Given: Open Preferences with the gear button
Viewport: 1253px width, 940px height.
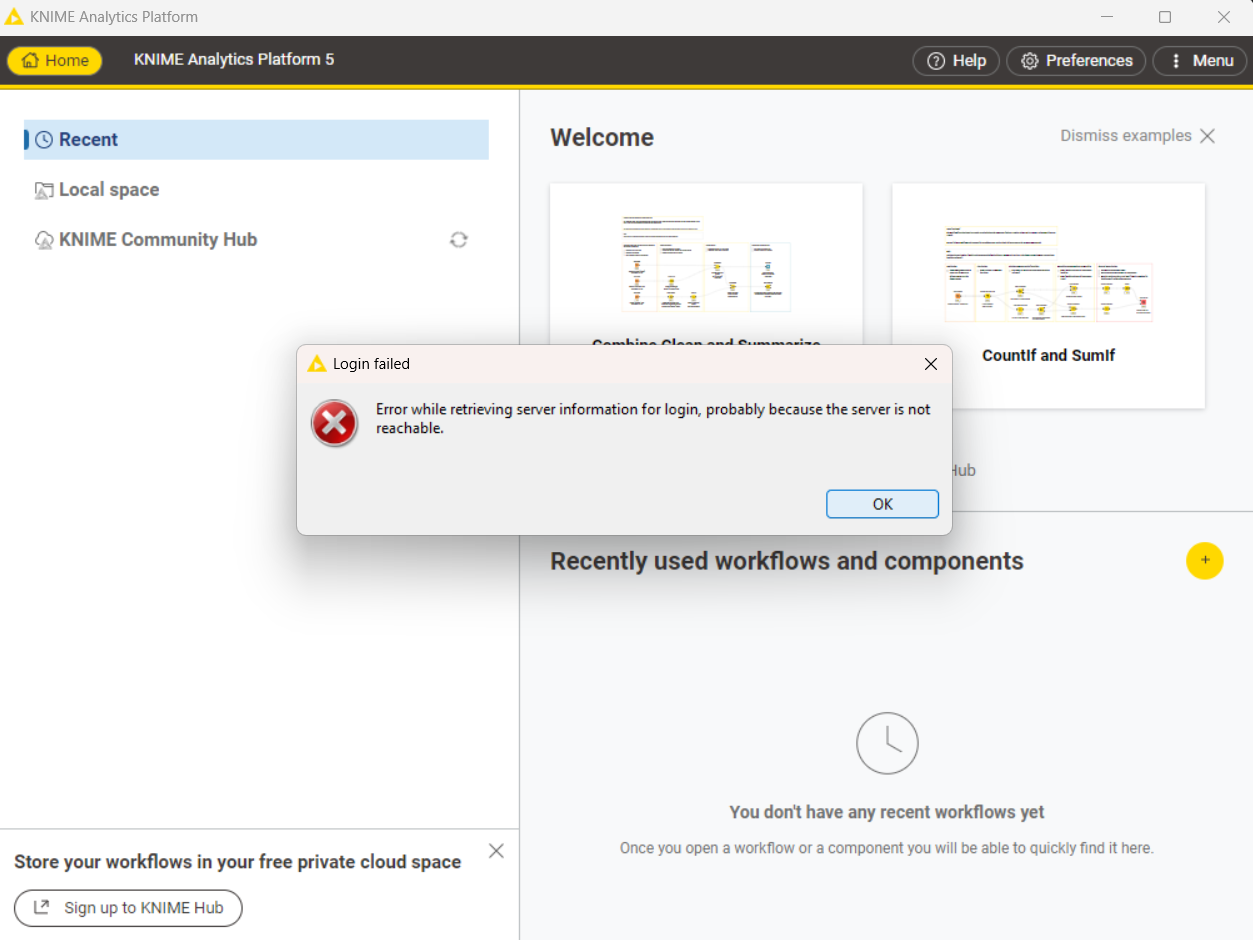Looking at the screenshot, I should pyautogui.click(x=1076, y=61).
